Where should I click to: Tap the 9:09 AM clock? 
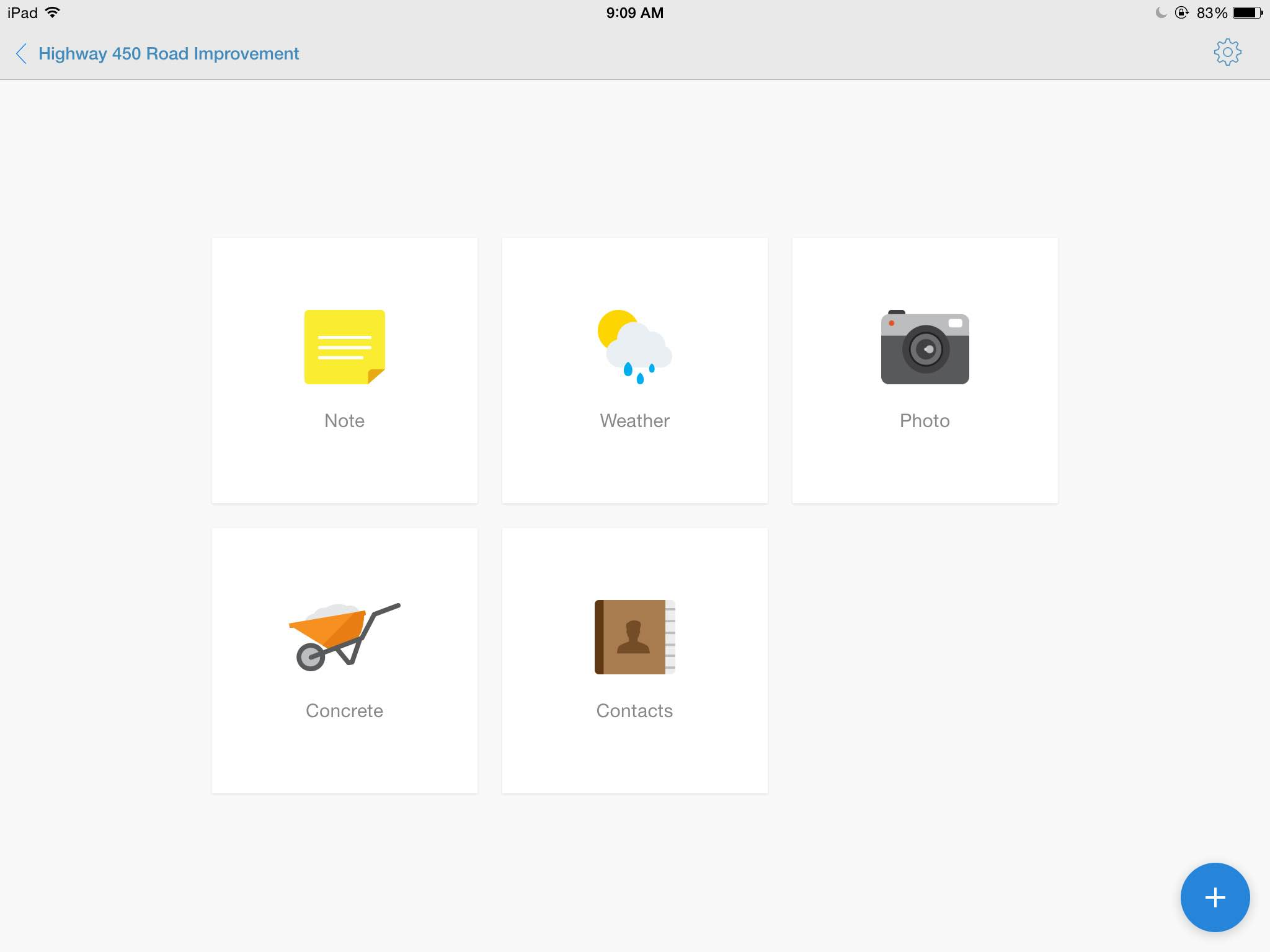634,12
